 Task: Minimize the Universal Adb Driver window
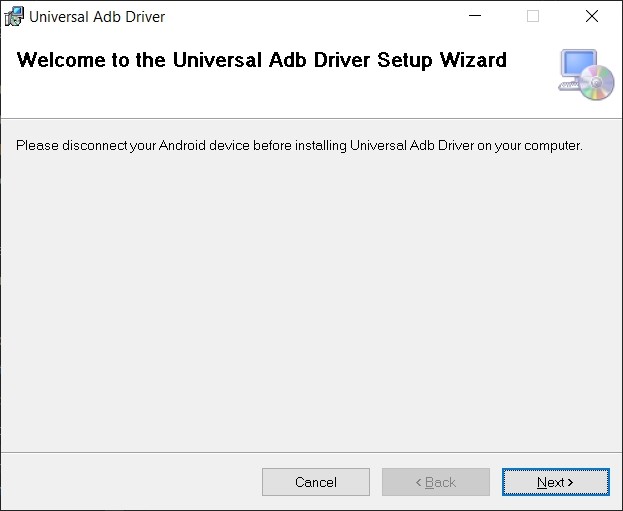pos(475,16)
